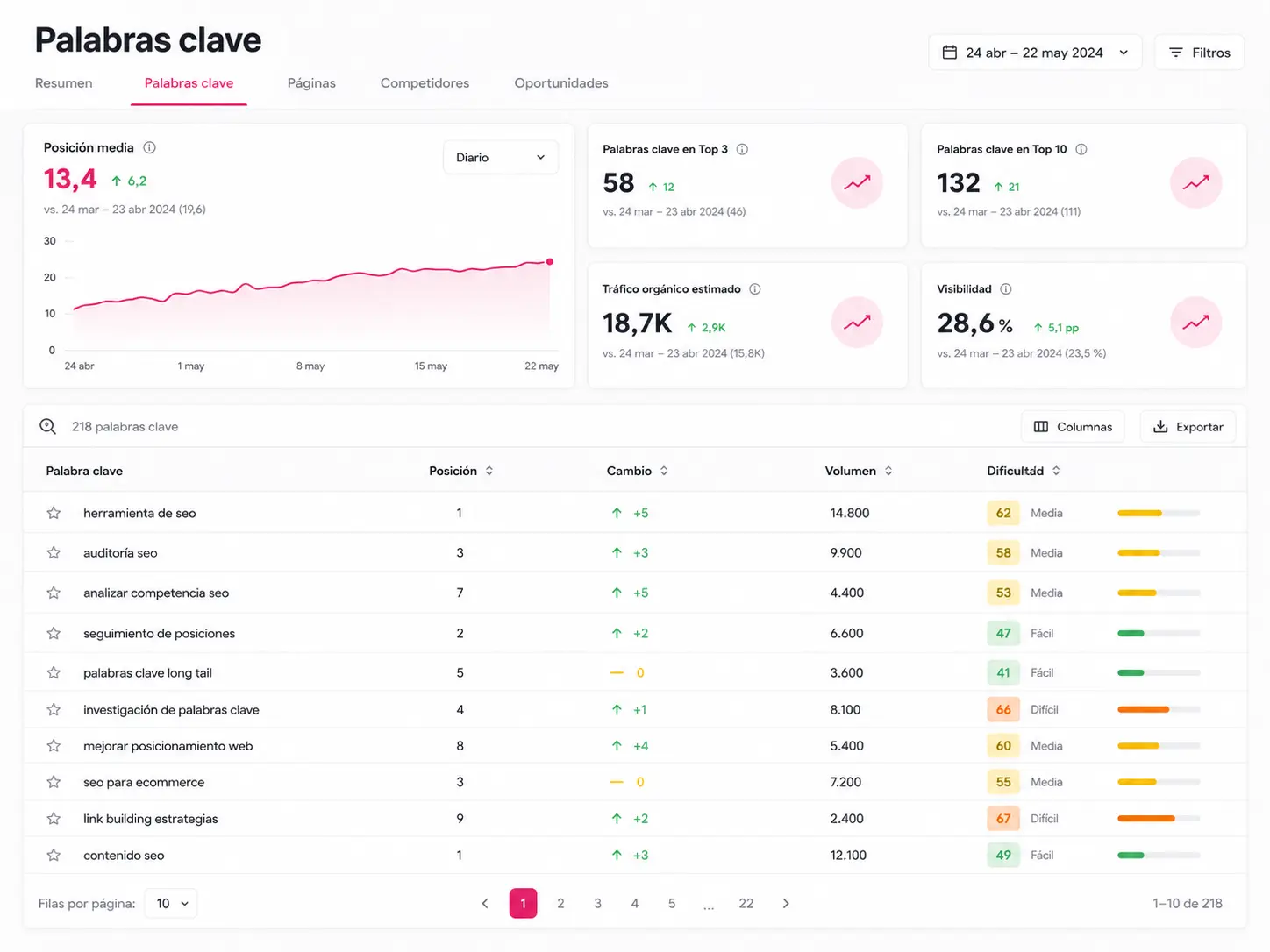The height and width of the screenshot is (952, 1270).
Task: Click the info icon next to Posición media
Action: pos(149,147)
